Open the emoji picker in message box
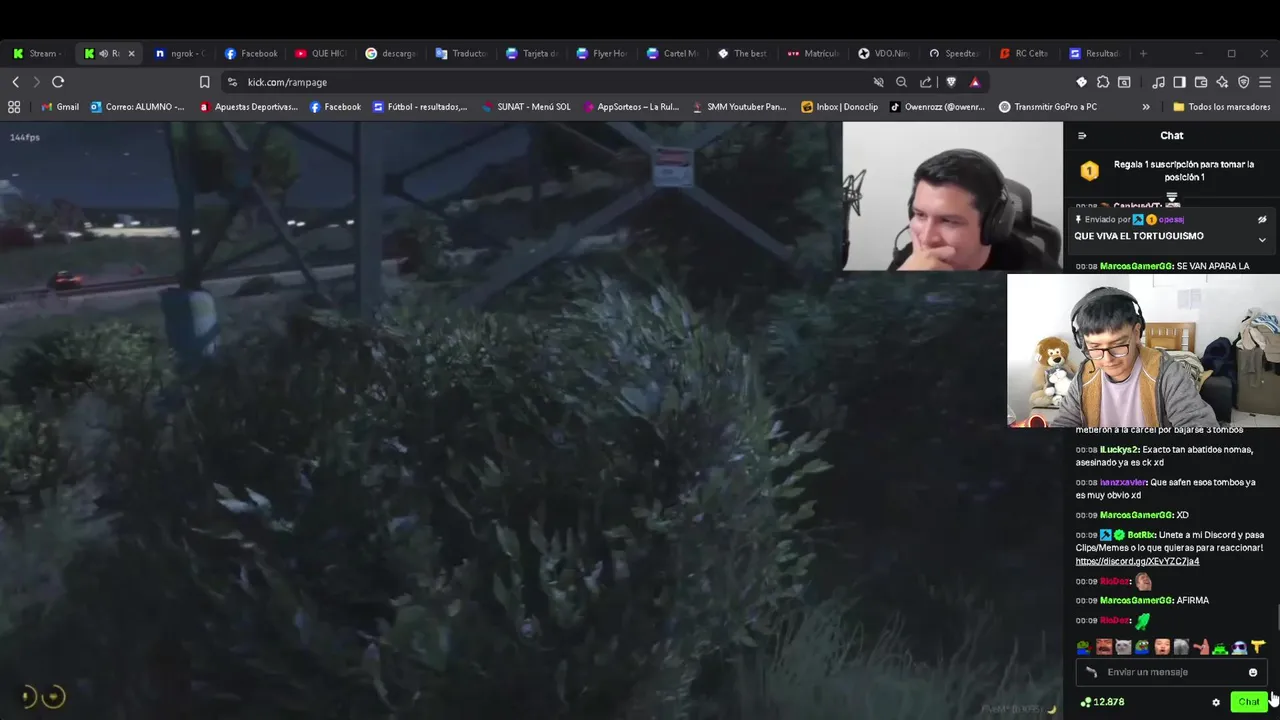The width and height of the screenshot is (1280, 720). (x=1253, y=672)
